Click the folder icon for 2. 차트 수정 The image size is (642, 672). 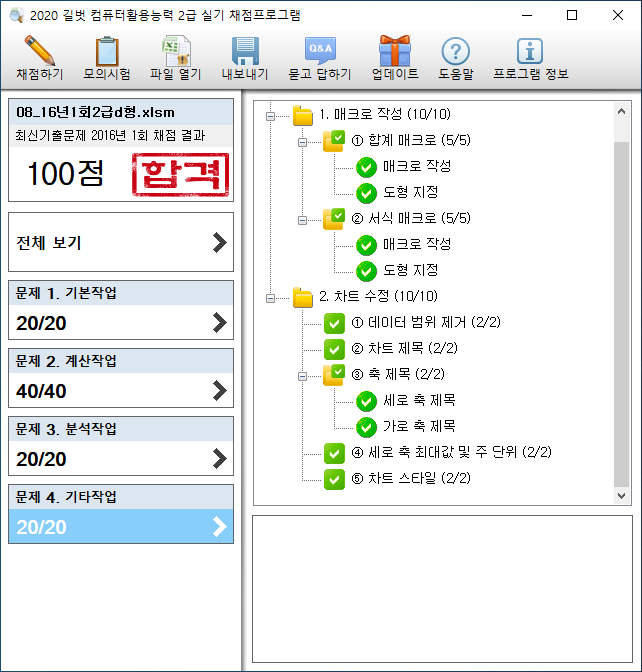(303, 297)
